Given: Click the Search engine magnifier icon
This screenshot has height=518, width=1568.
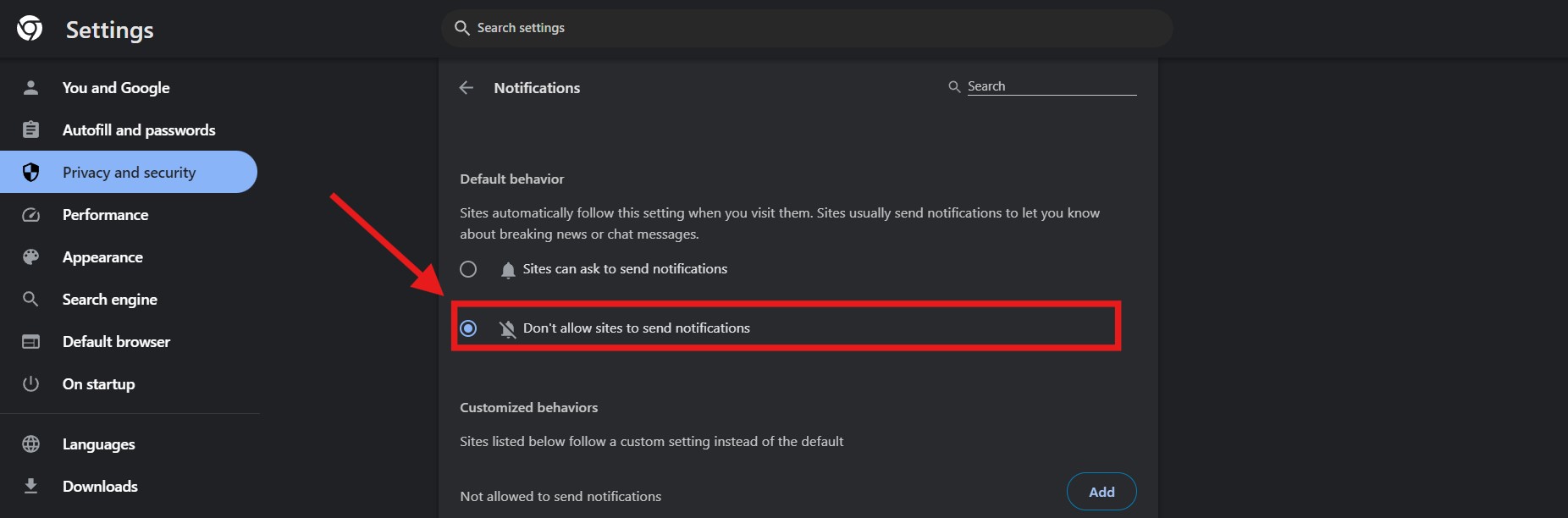Looking at the screenshot, I should 30,299.
